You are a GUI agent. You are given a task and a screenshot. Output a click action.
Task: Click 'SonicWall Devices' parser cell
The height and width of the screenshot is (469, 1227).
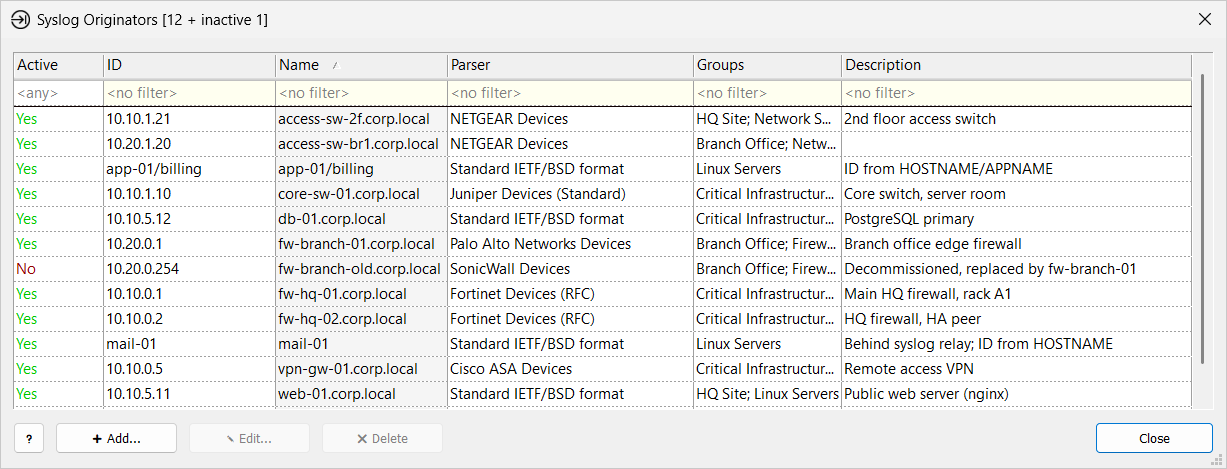pyautogui.click(x=570, y=269)
